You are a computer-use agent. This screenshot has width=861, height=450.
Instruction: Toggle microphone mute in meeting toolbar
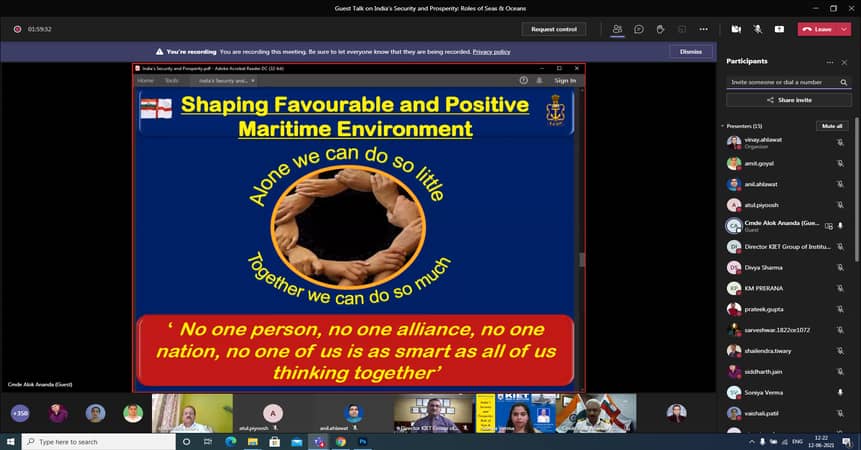tap(757, 29)
